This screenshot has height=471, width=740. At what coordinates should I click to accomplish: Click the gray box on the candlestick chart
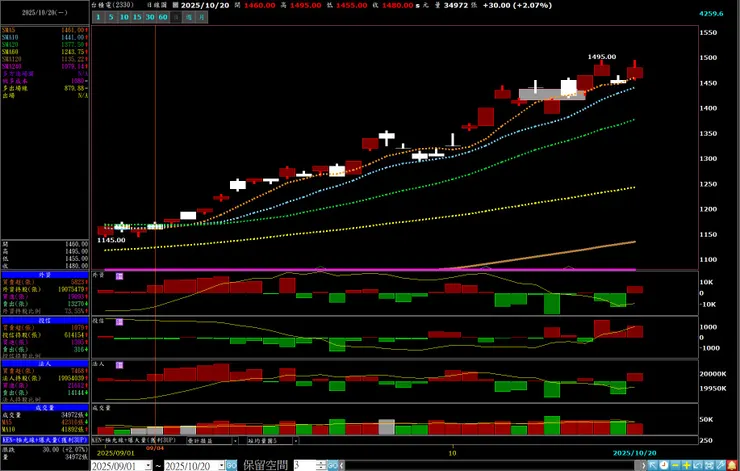click(x=552, y=94)
